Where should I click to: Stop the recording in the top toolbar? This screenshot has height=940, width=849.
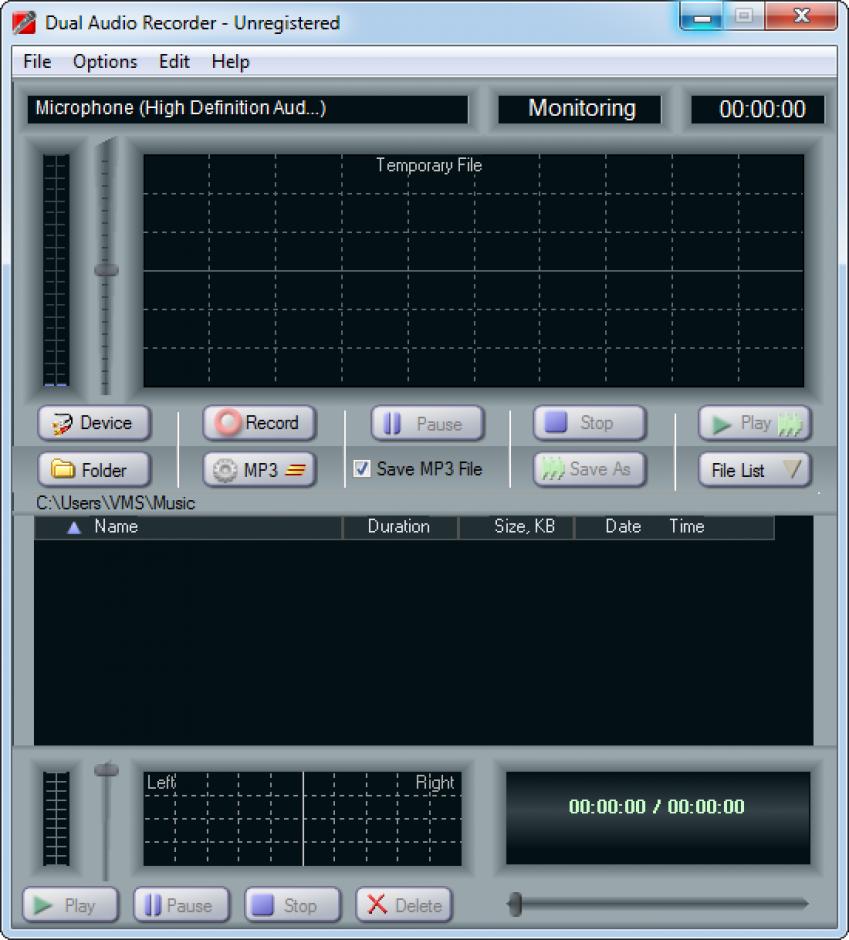589,423
